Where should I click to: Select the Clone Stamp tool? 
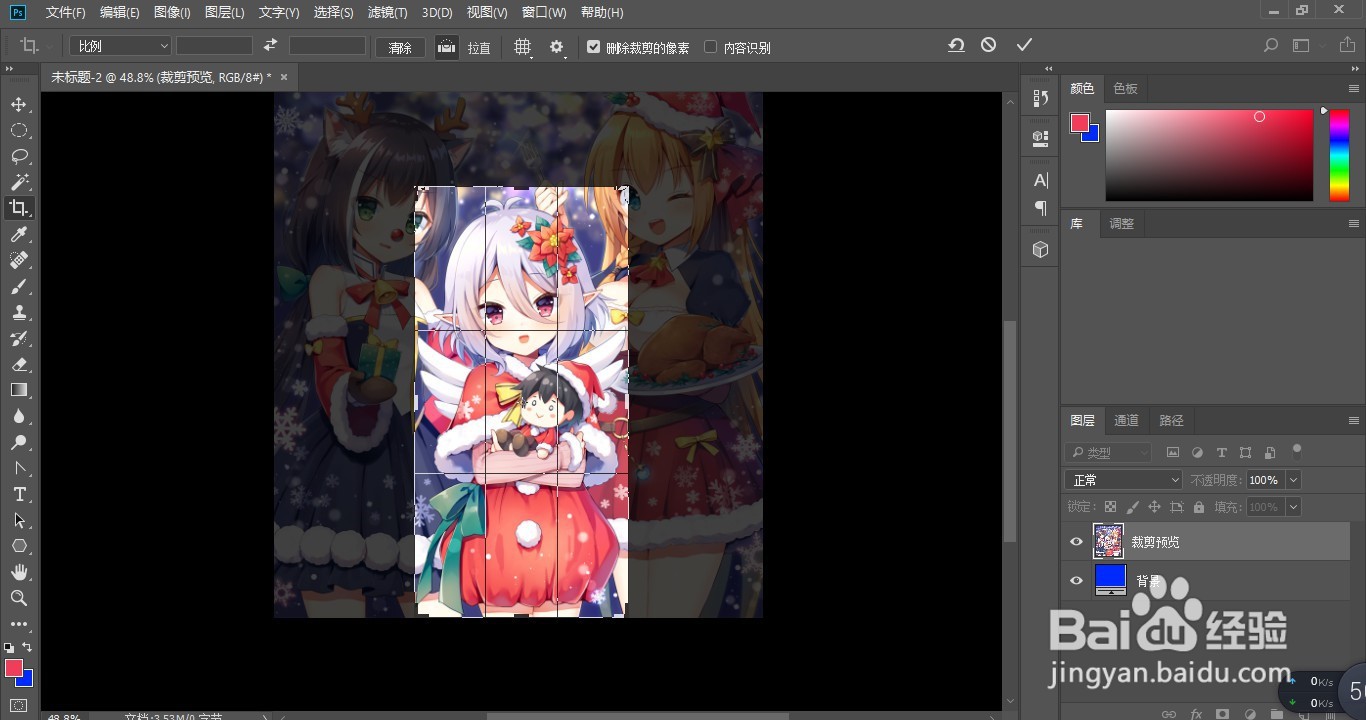click(19, 313)
